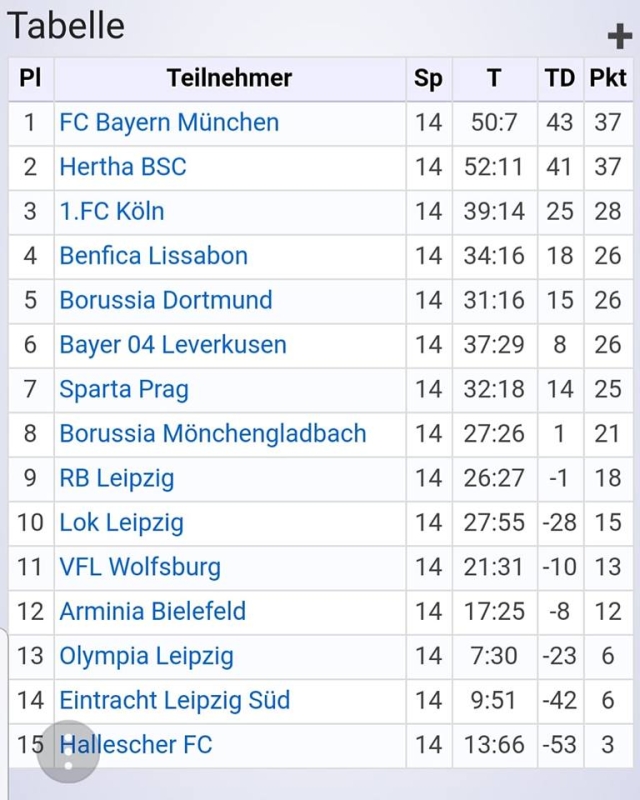This screenshot has width=640, height=800.
Task: Select Sparta Prag team link
Action: 124,389
